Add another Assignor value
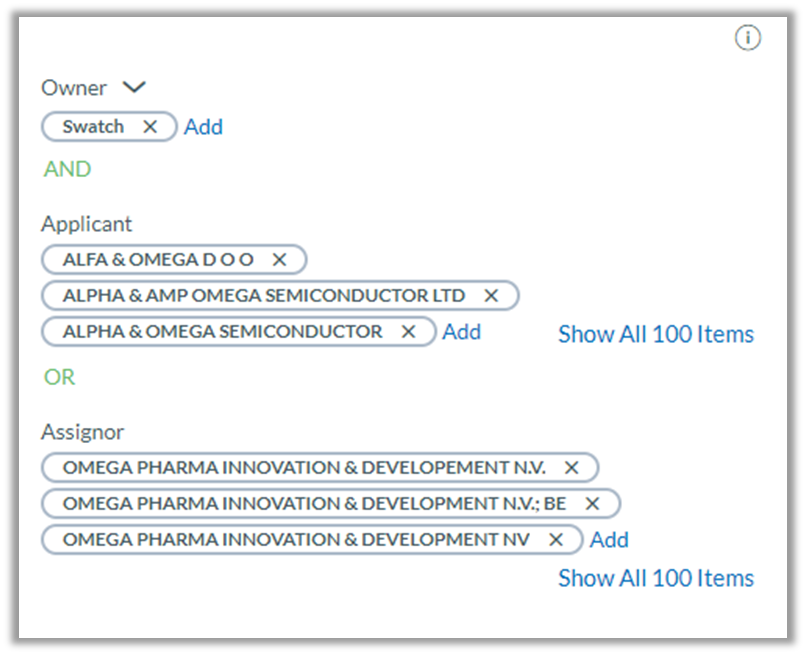The height and width of the screenshot is (655, 806). 609,540
